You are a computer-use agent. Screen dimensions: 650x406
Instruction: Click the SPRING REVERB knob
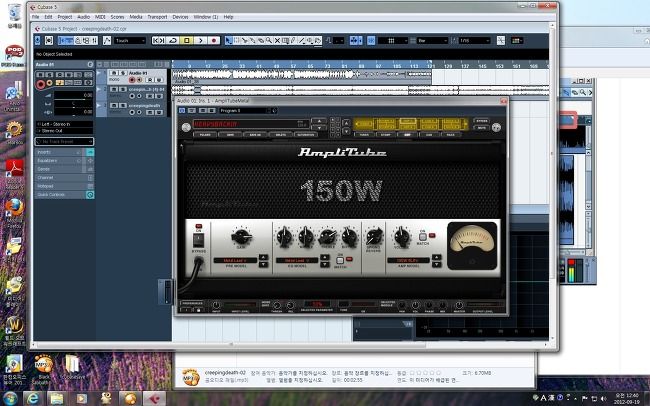374,236
